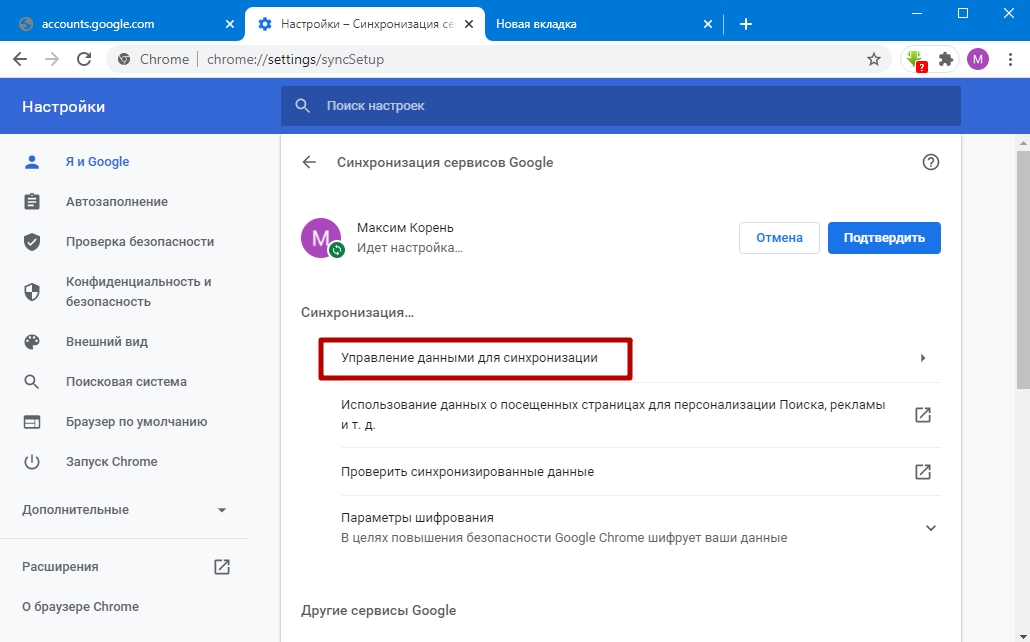The width and height of the screenshot is (1030, 642).
Task: Expand the Параметры шифрования section
Action: tap(930, 528)
